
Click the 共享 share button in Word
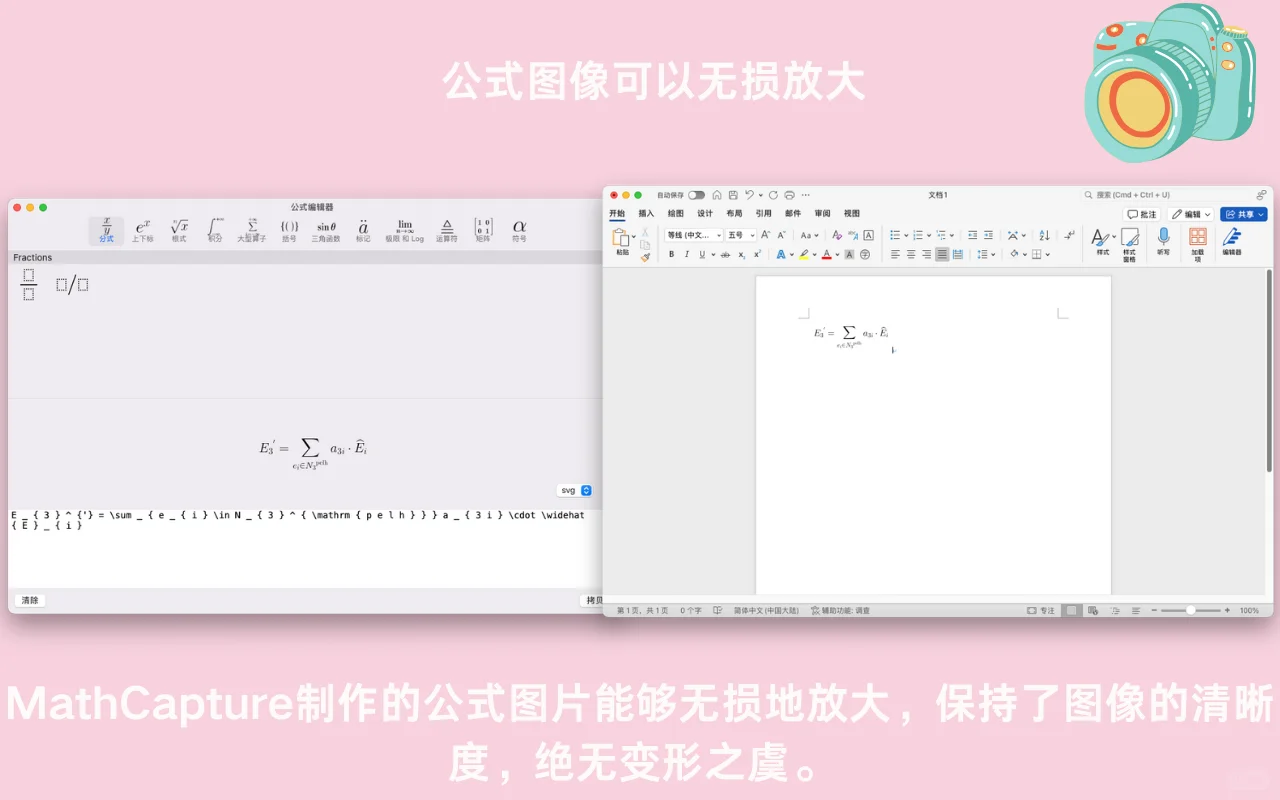(x=1243, y=213)
